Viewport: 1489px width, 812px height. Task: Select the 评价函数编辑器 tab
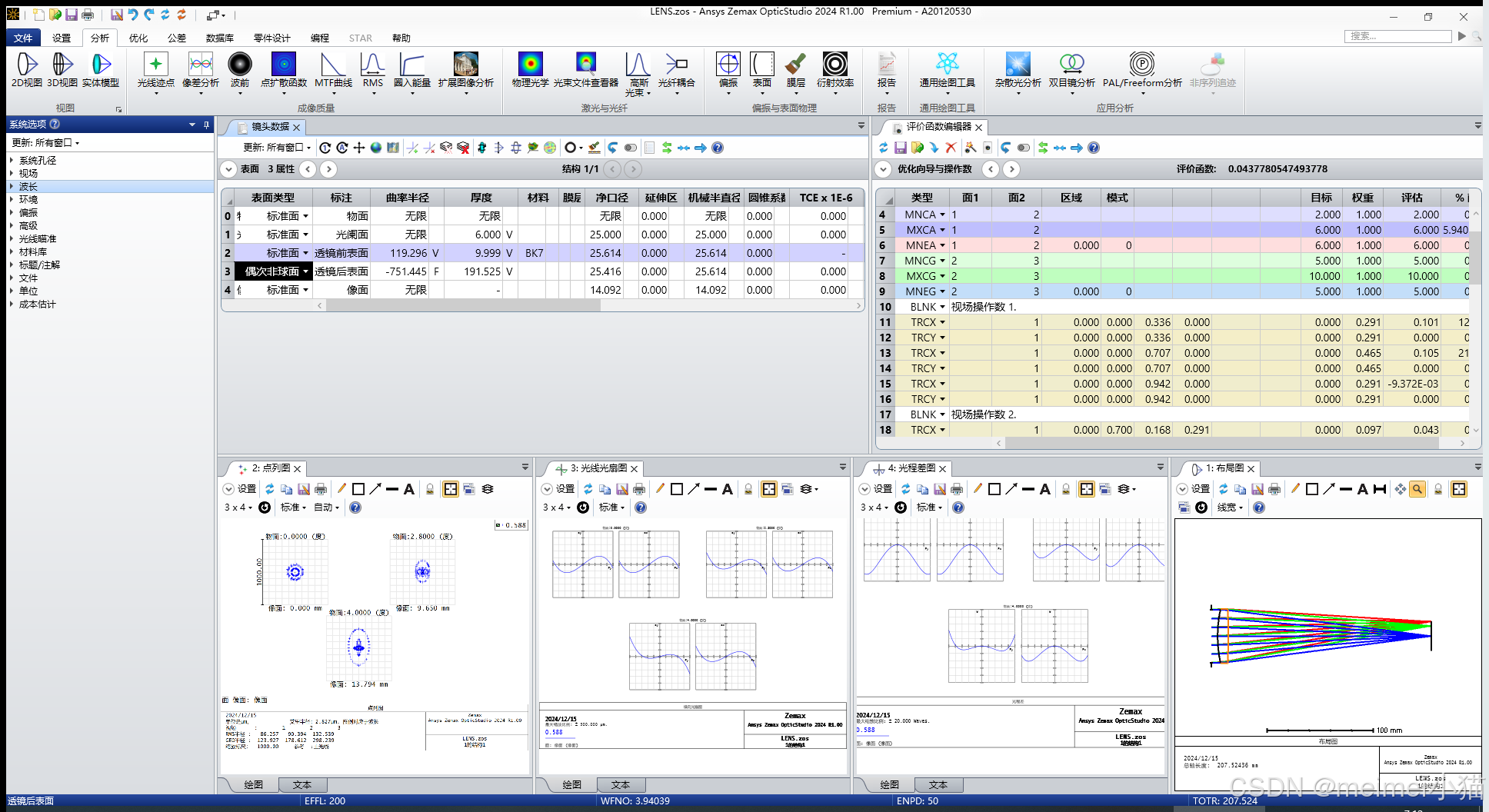(938, 127)
